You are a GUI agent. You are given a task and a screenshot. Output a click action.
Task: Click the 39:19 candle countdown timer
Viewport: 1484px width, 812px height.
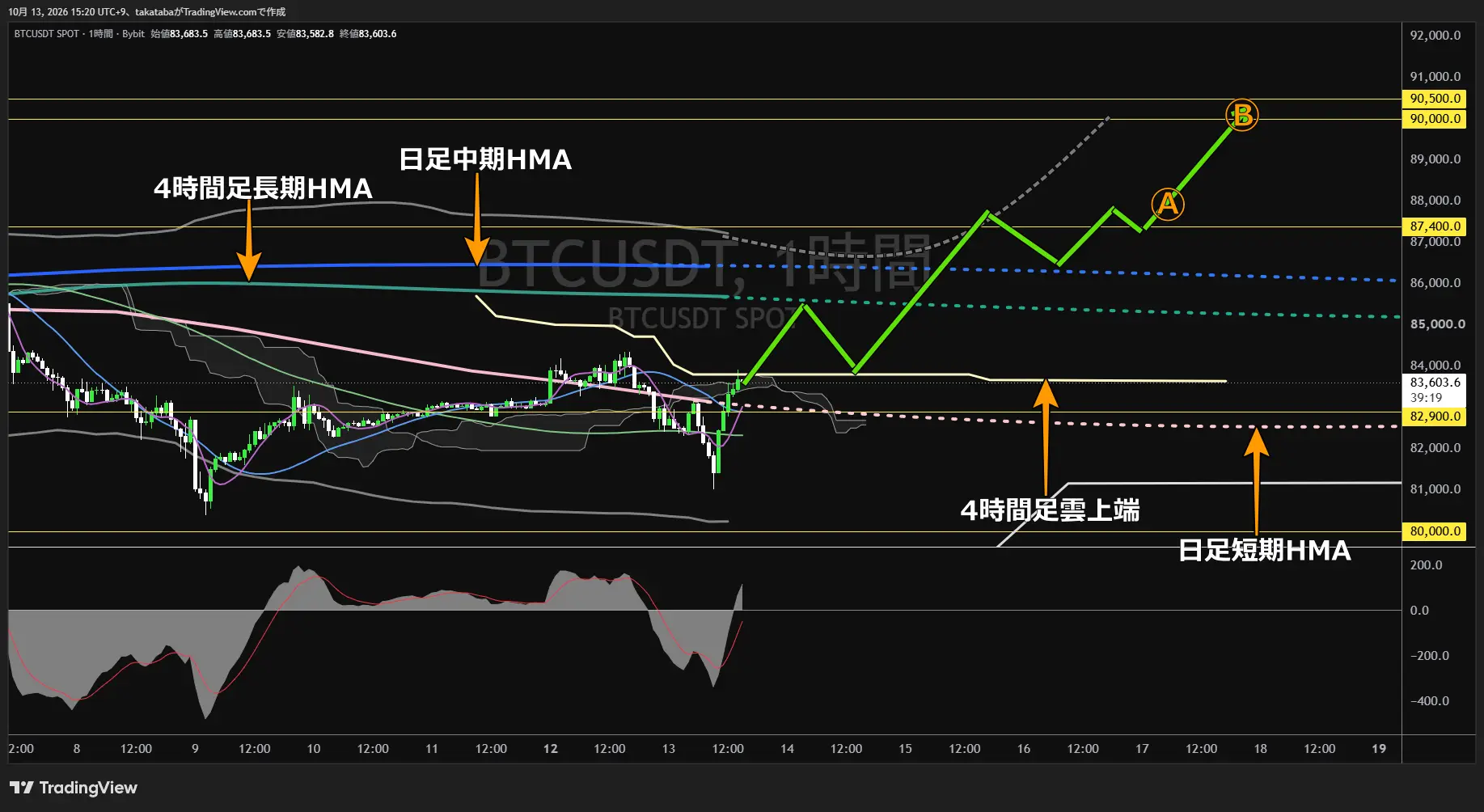1426,398
